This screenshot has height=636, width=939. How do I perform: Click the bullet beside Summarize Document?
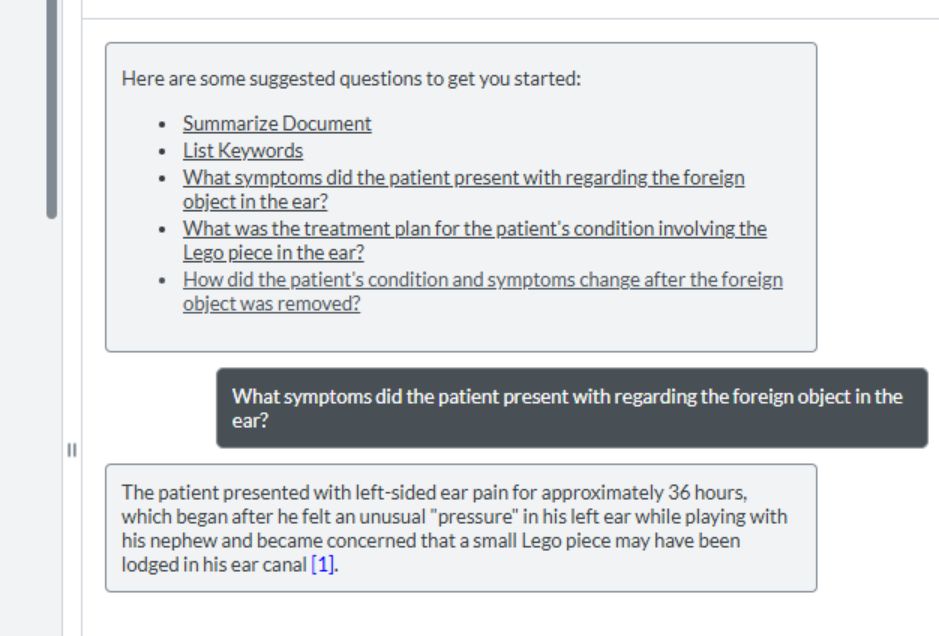click(162, 125)
